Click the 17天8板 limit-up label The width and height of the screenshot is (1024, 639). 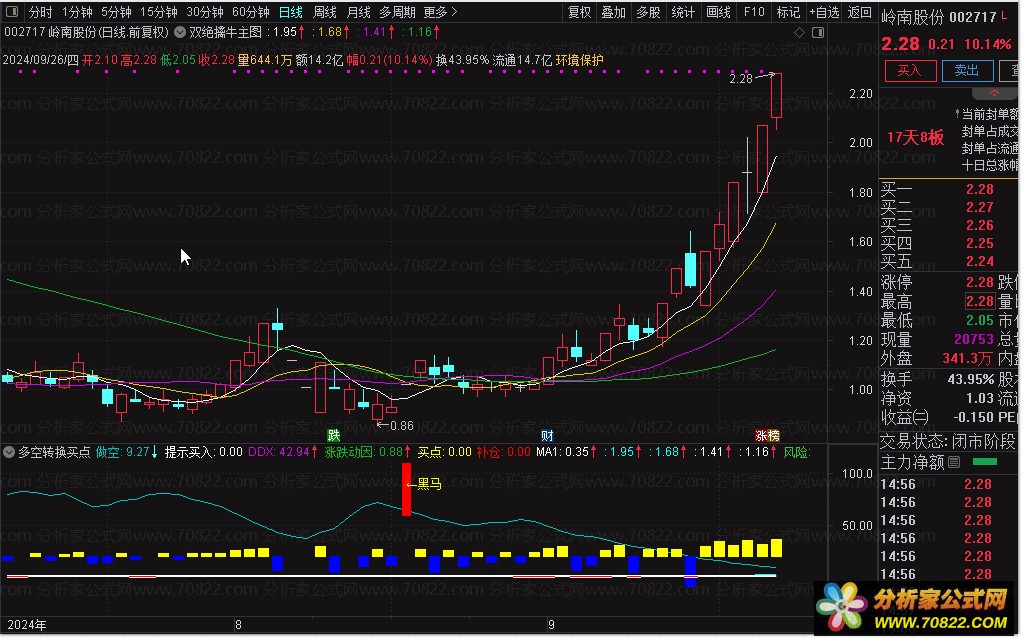[916, 137]
